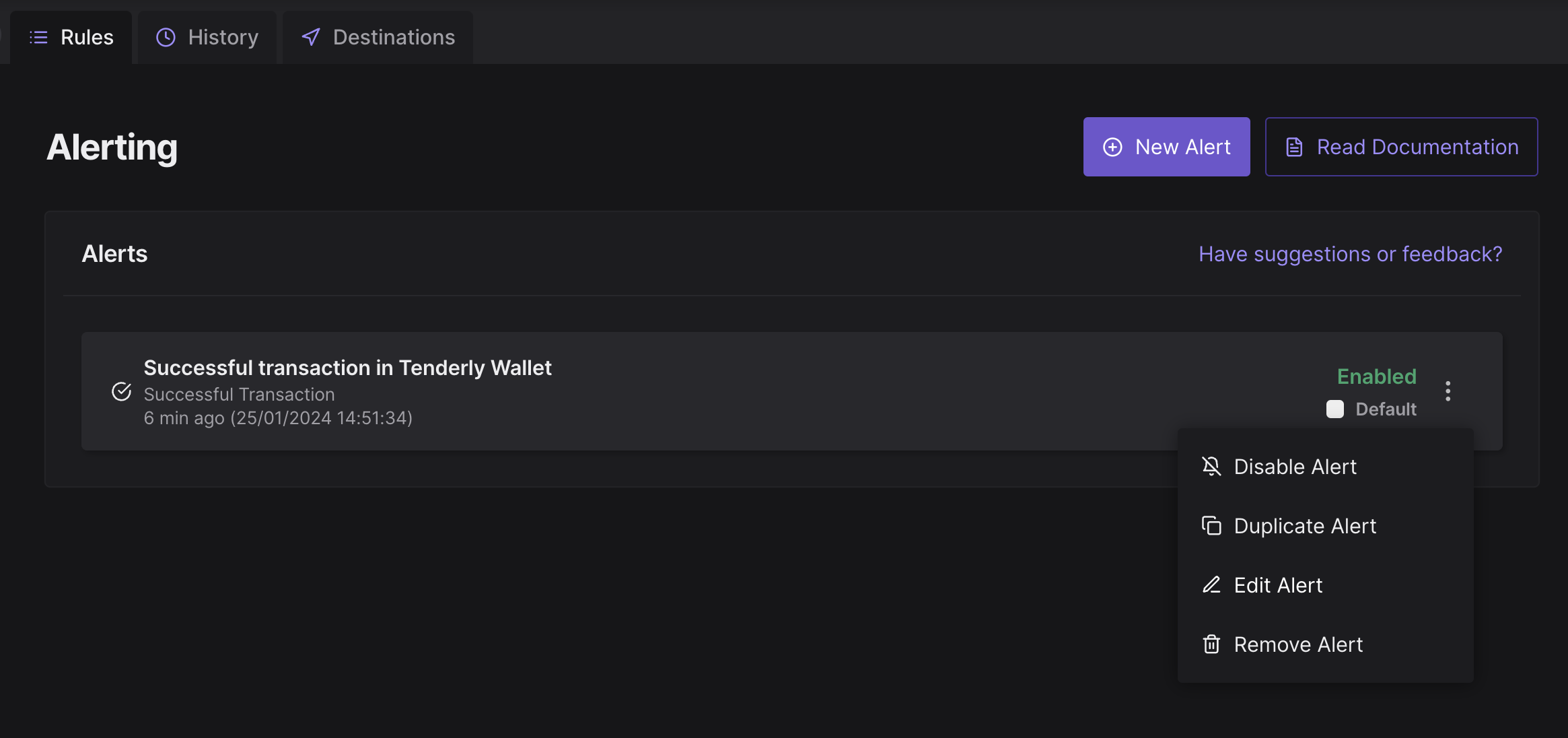Viewport: 1568px width, 738px height.
Task: Select Disable Alert from the menu
Action: coord(1295,467)
